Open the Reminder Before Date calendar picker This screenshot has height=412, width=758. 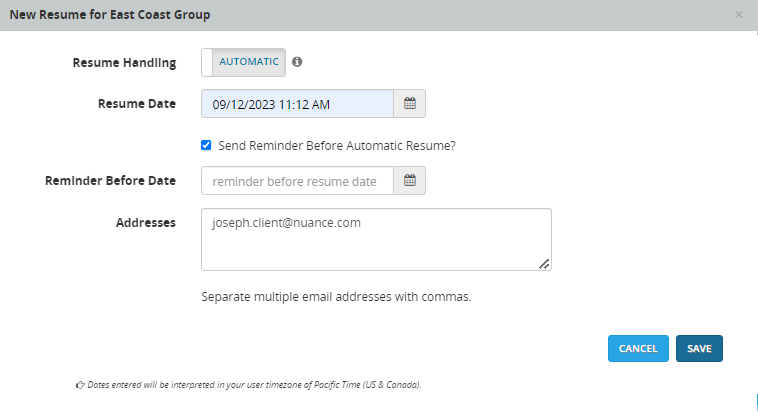pos(409,181)
